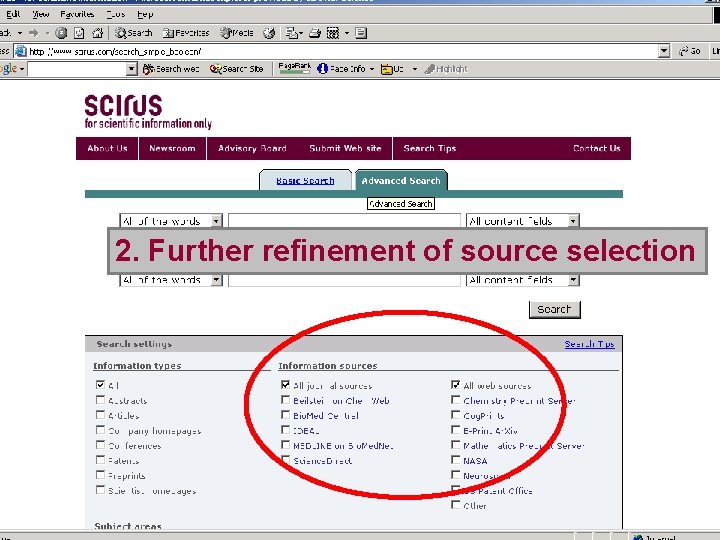Open the About Us page

(107, 148)
